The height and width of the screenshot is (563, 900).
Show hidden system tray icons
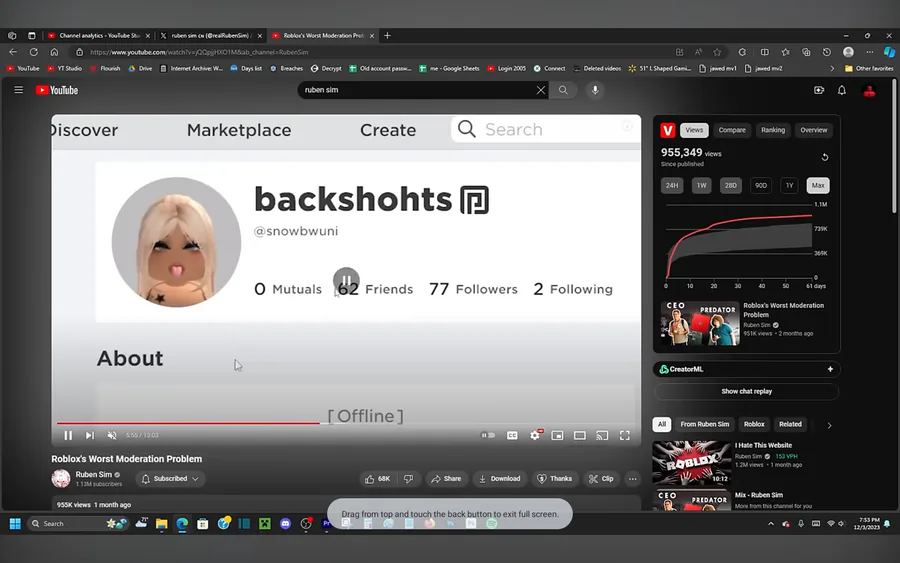[x=771, y=523]
